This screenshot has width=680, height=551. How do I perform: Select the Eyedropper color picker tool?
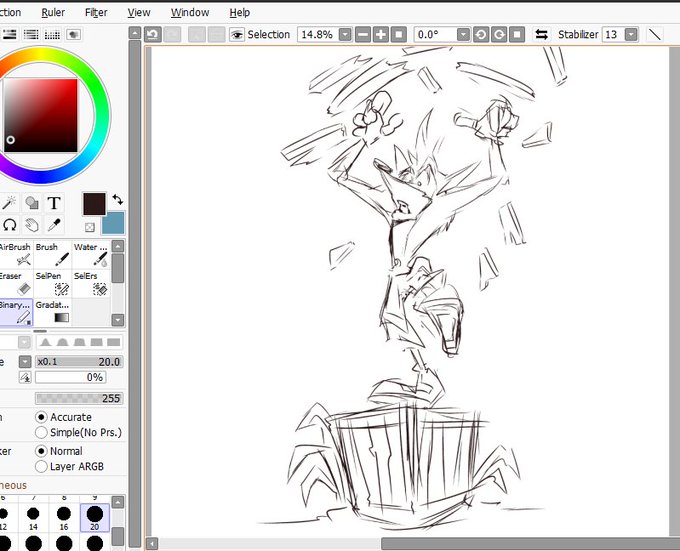(x=54, y=225)
